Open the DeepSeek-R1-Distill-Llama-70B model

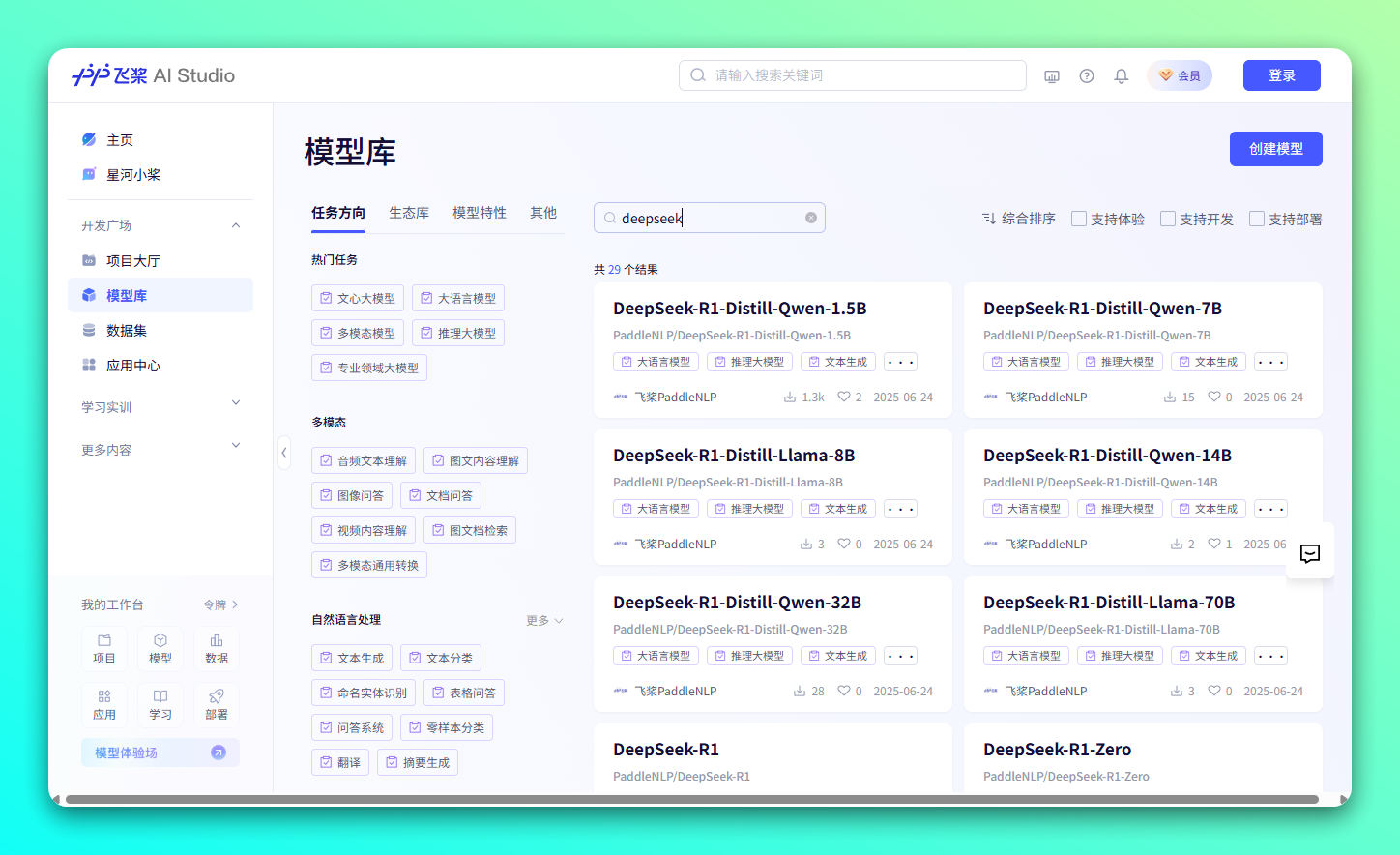point(1109,603)
